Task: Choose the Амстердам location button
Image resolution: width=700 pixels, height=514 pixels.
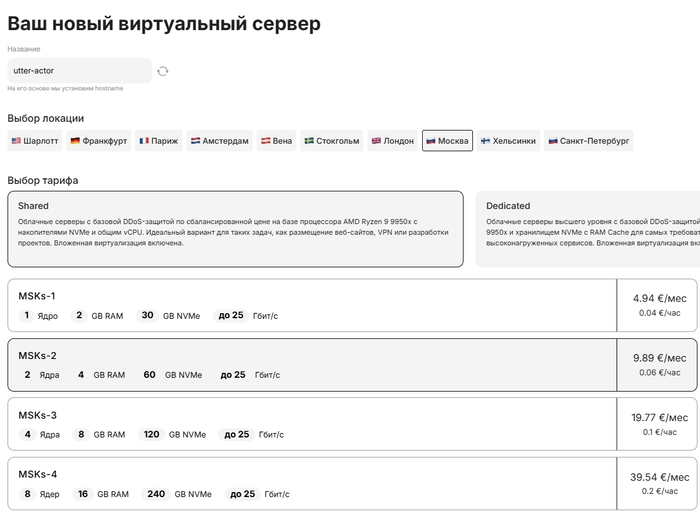Action: 220,141
